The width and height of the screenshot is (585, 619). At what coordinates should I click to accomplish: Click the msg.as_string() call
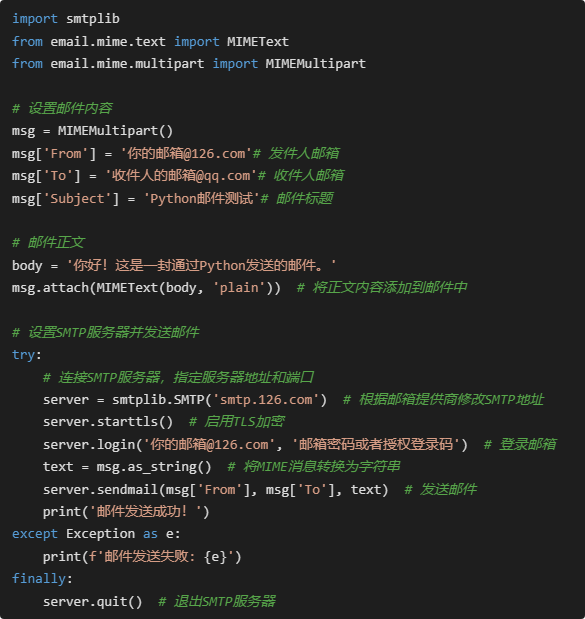(154, 467)
